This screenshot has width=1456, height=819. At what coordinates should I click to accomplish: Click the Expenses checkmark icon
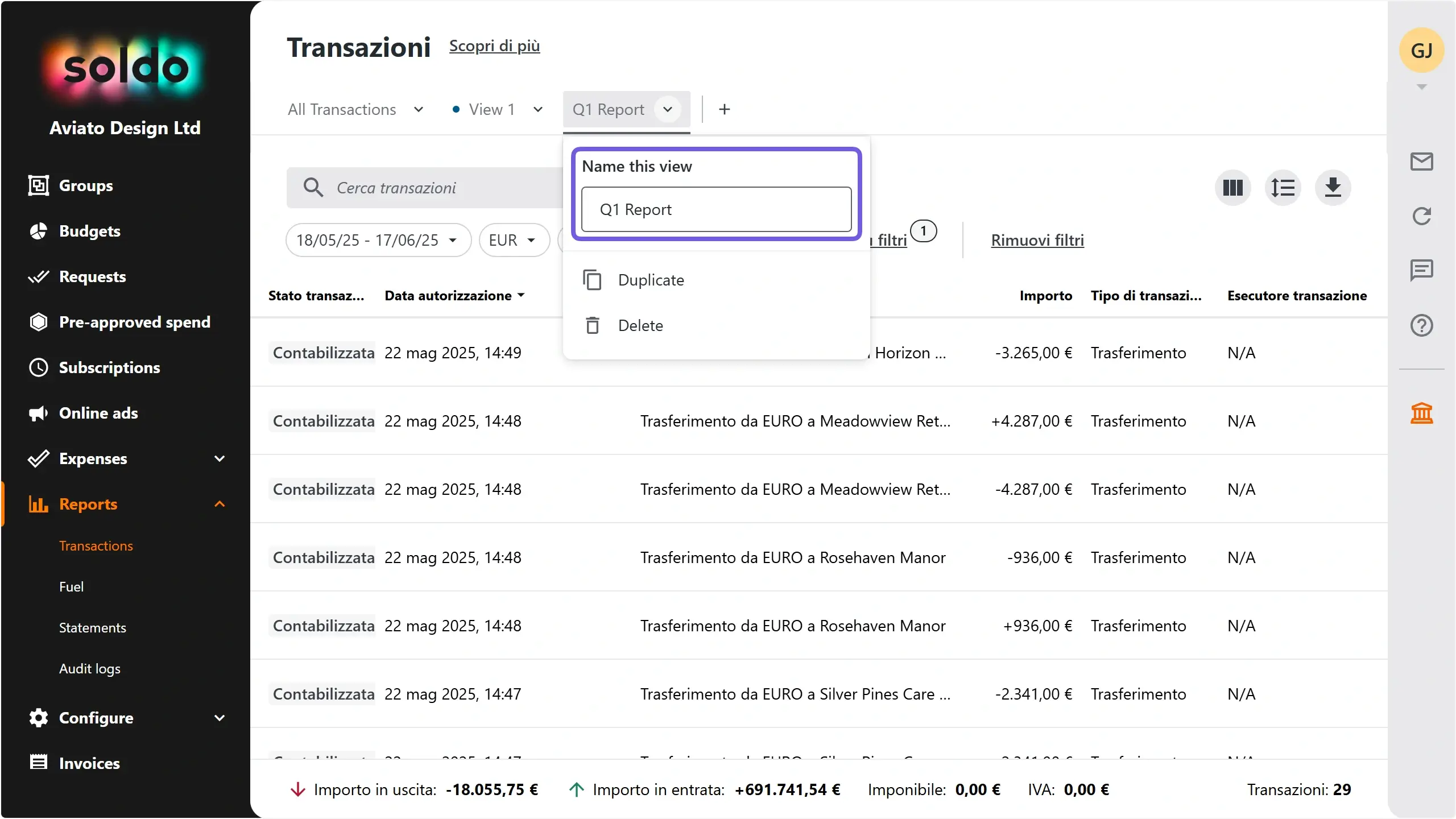[x=38, y=458]
